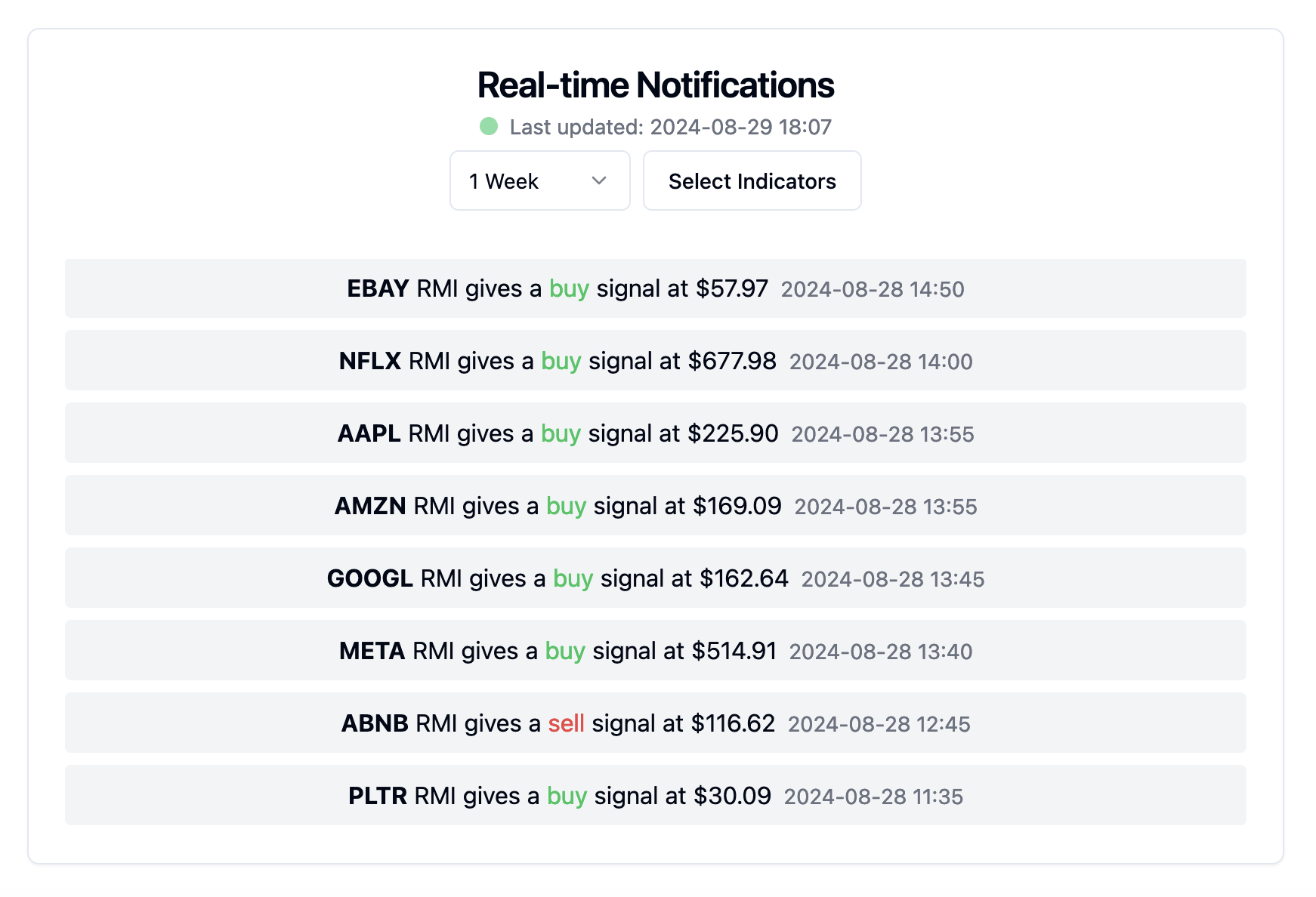This screenshot has height=897, width=1316.
Task: Open the AAPL notification at $225.90
Action: [656, 433]
